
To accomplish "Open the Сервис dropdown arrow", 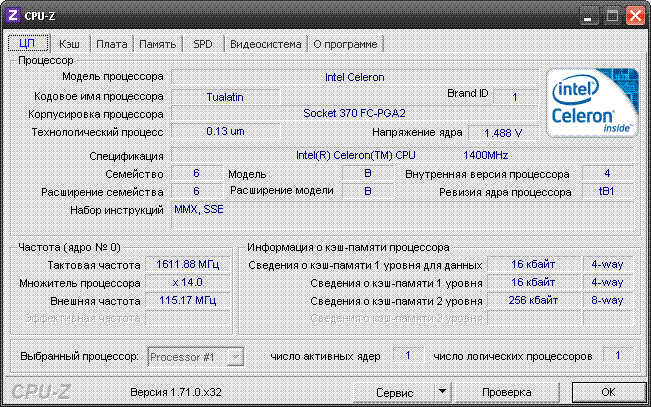I will (443, 392).
